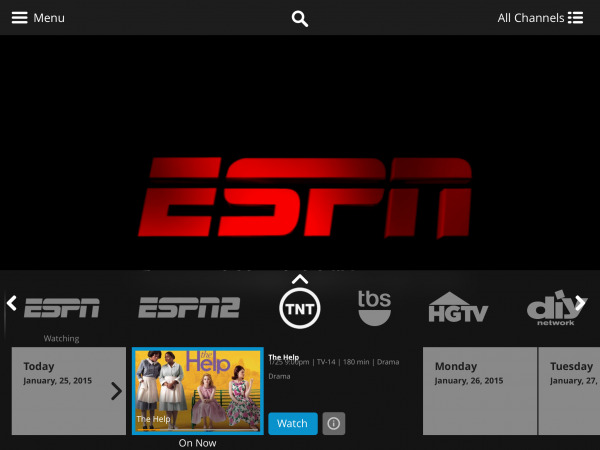
Task: Tap the ESPN video playback area
Action: 300,152
